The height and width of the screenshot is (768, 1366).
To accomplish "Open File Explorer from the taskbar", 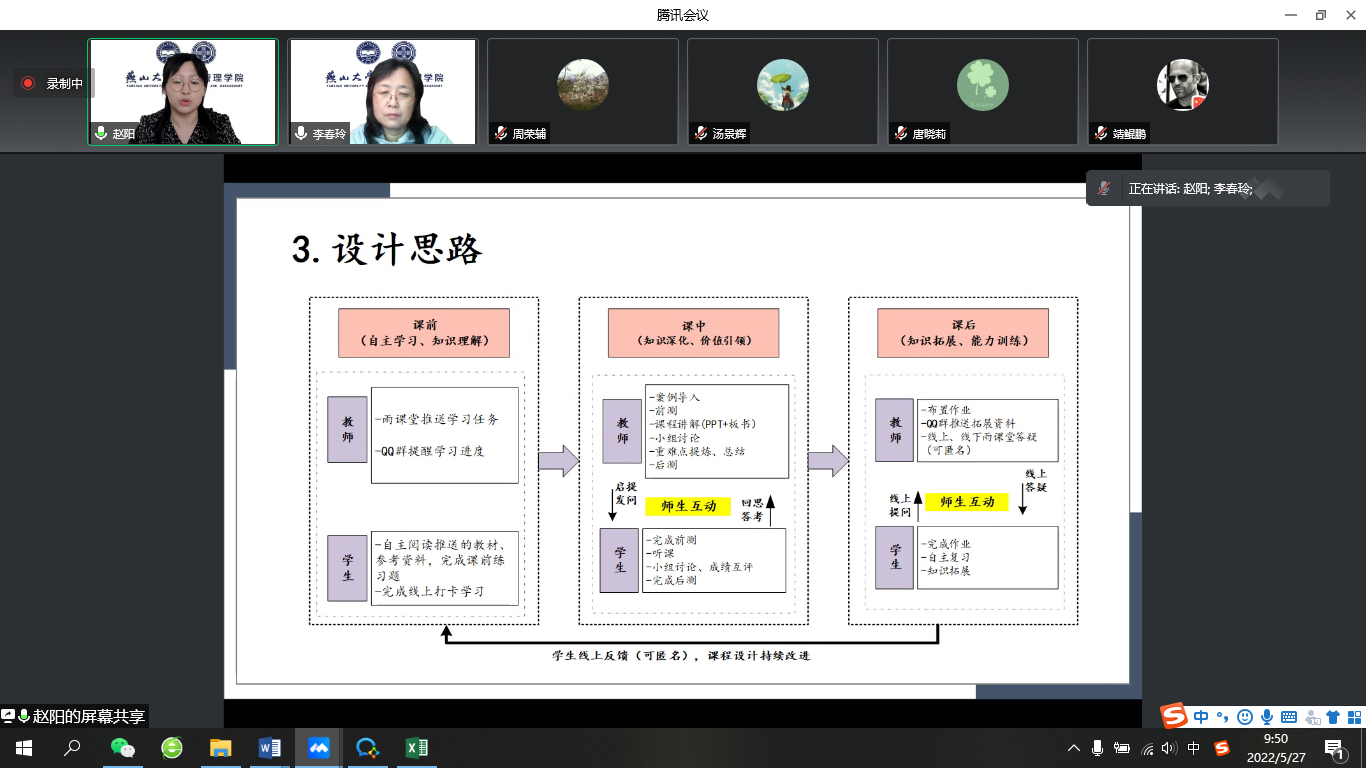I will click(221, 748).
